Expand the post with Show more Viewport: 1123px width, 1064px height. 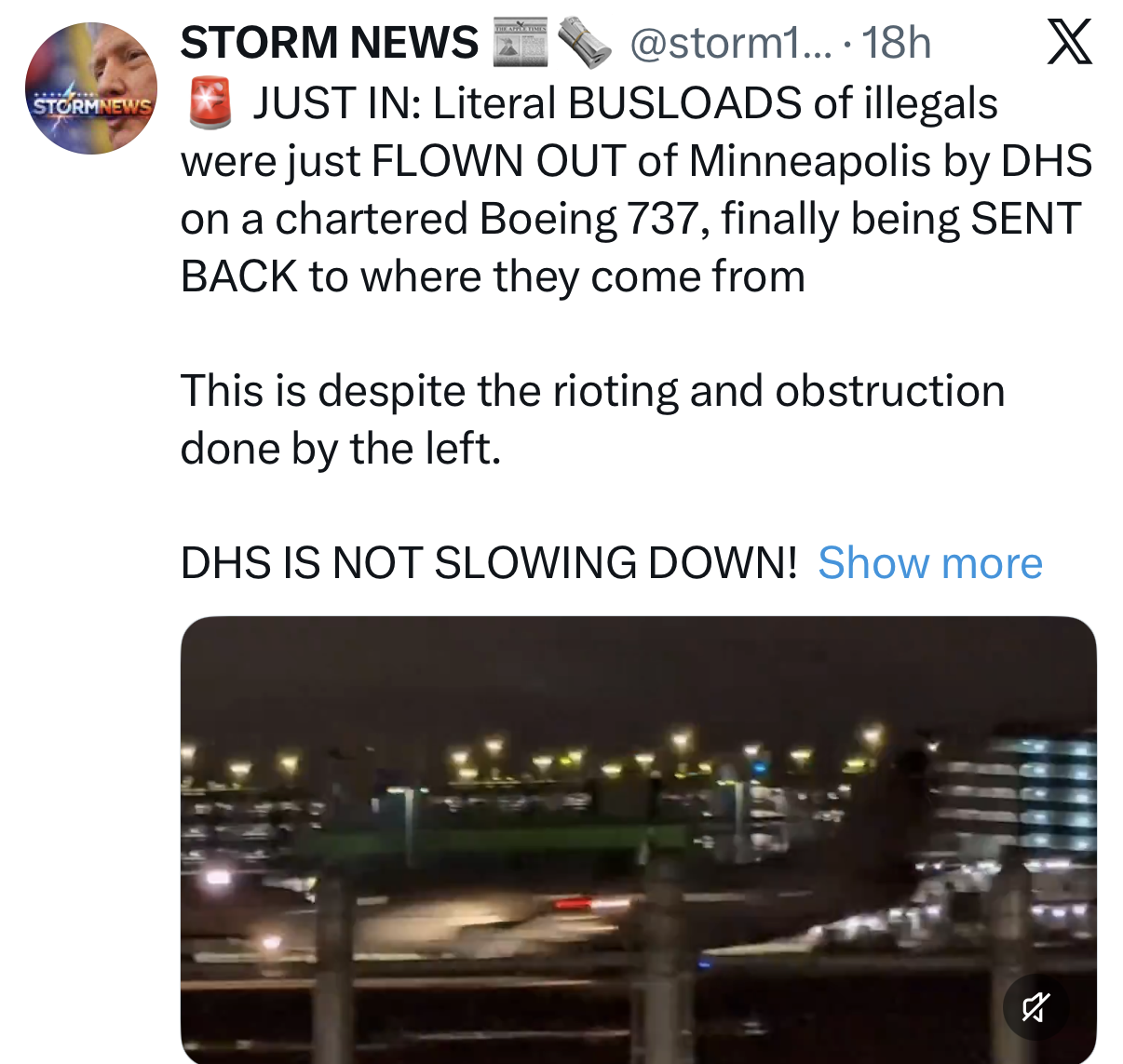click(930, 563)
